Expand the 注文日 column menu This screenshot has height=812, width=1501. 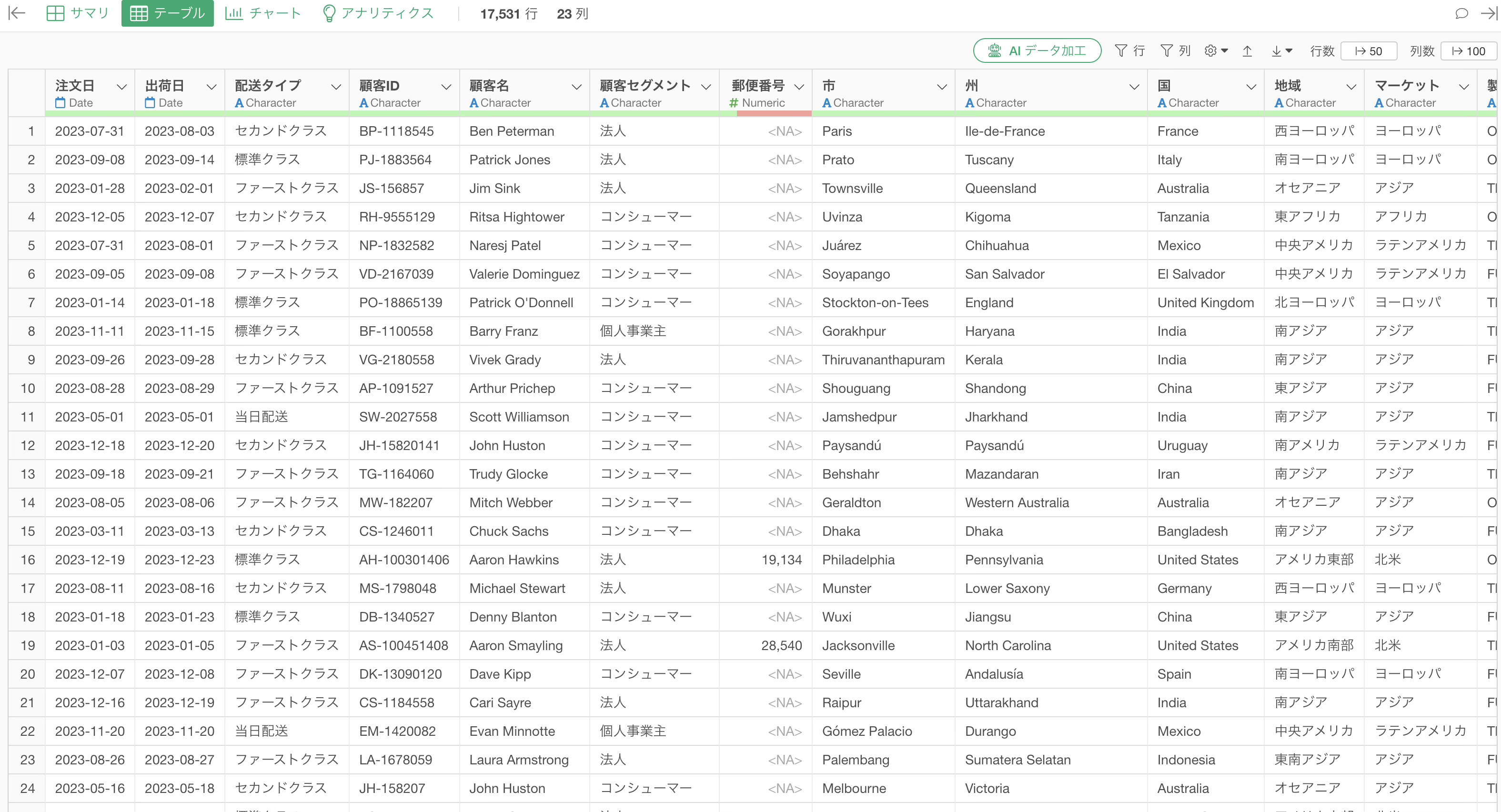(121, 87)
